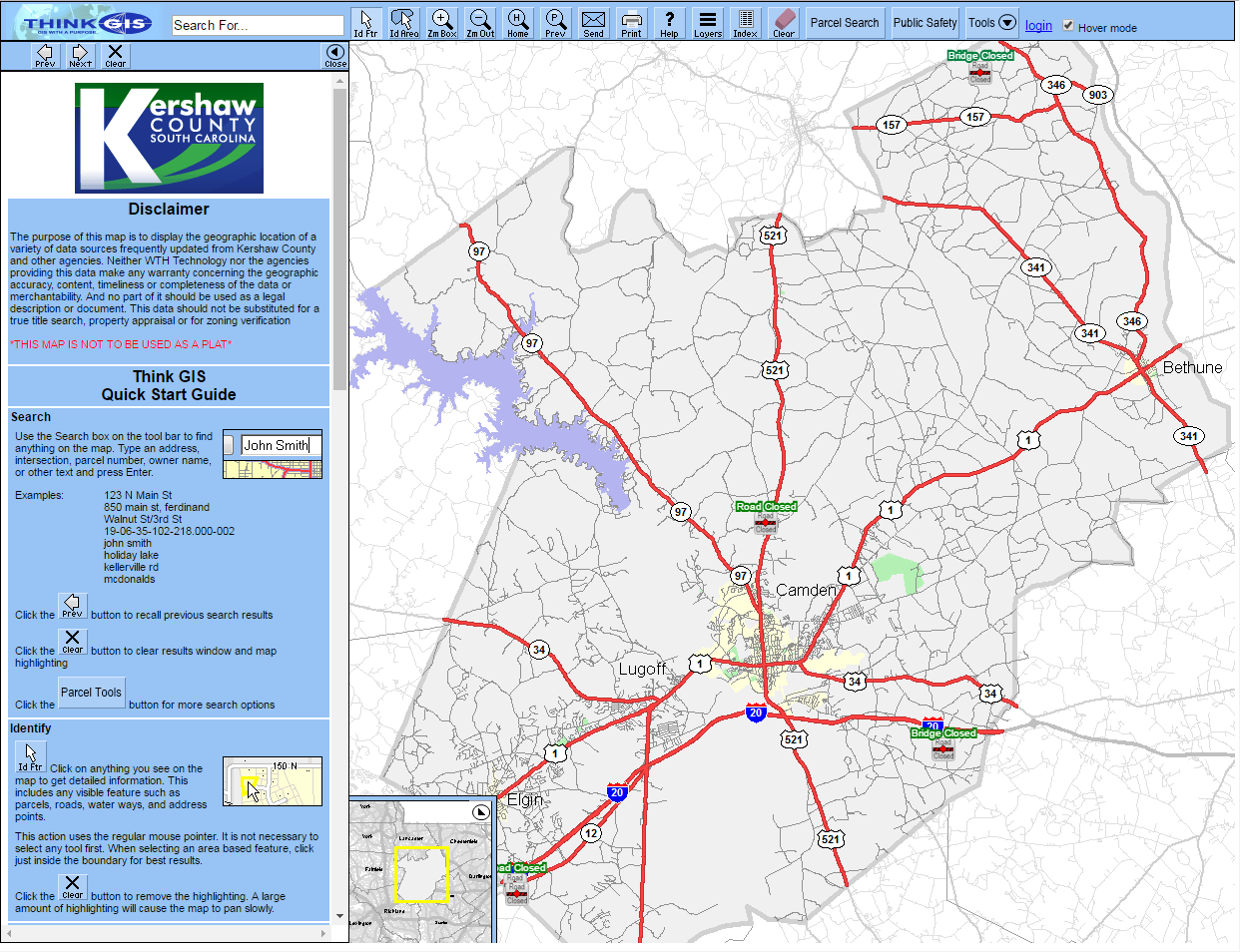Open the Send email map icon
The height and width of the screenshot is (952, 1240).
point(593,22)
